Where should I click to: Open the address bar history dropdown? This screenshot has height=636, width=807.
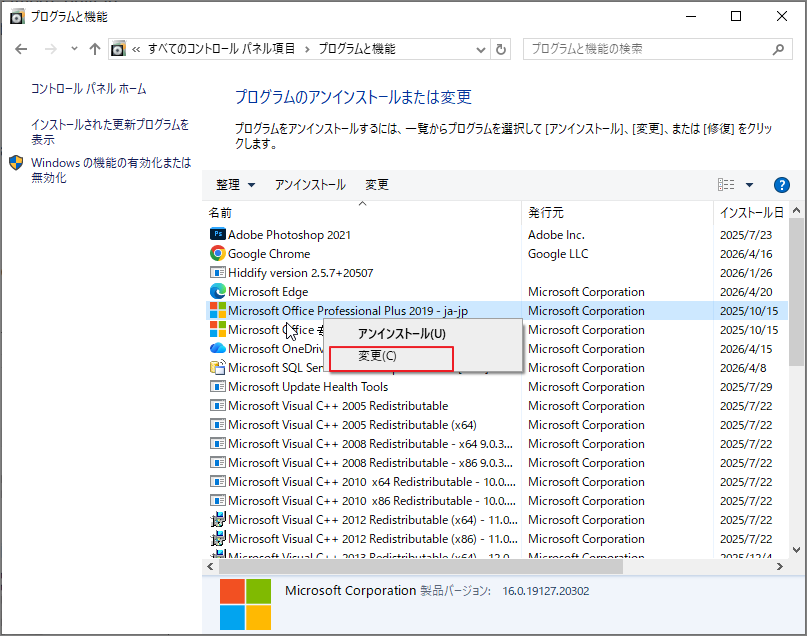click(x=480, y=48)
